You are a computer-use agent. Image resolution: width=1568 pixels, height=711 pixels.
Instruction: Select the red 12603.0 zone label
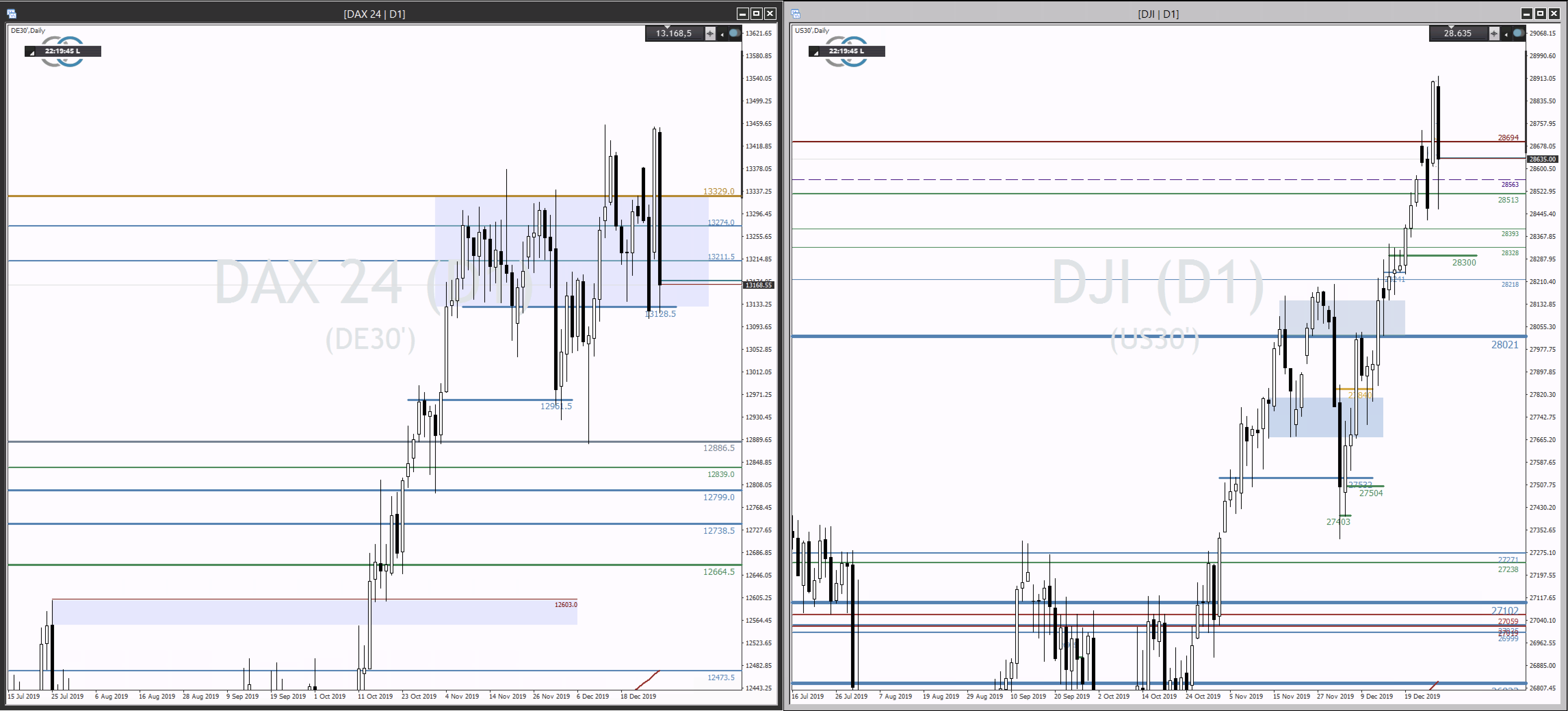tap(566, 605)
